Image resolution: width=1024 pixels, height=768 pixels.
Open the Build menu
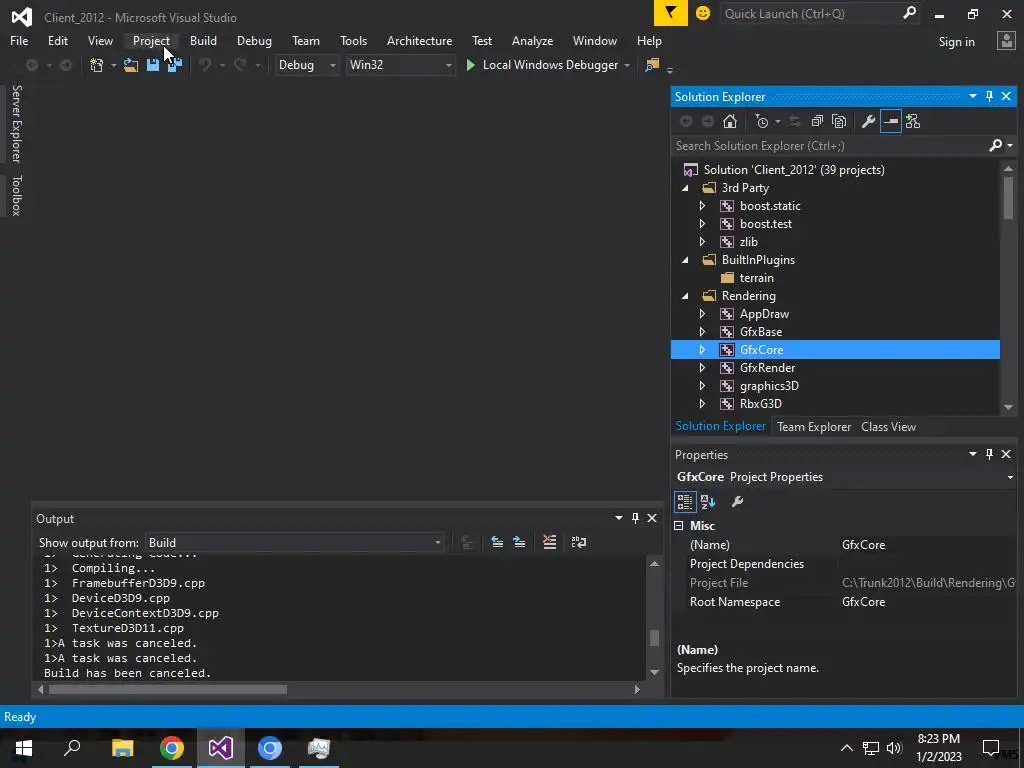(203, 40)
